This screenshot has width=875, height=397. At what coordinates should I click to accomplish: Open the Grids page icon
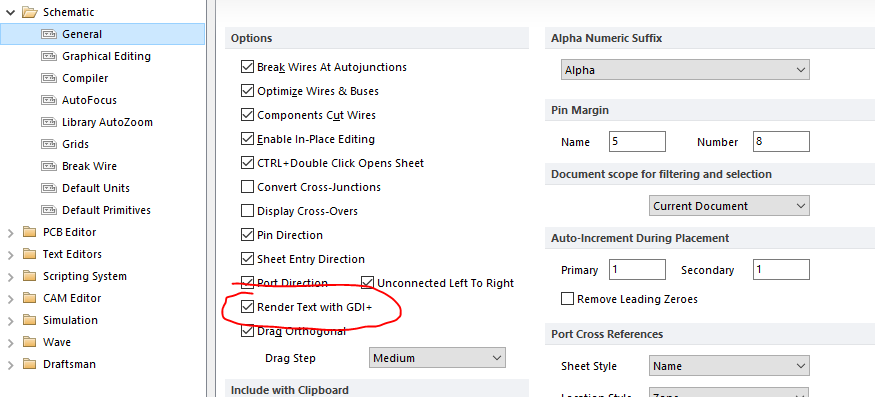[x=49, y=144]
